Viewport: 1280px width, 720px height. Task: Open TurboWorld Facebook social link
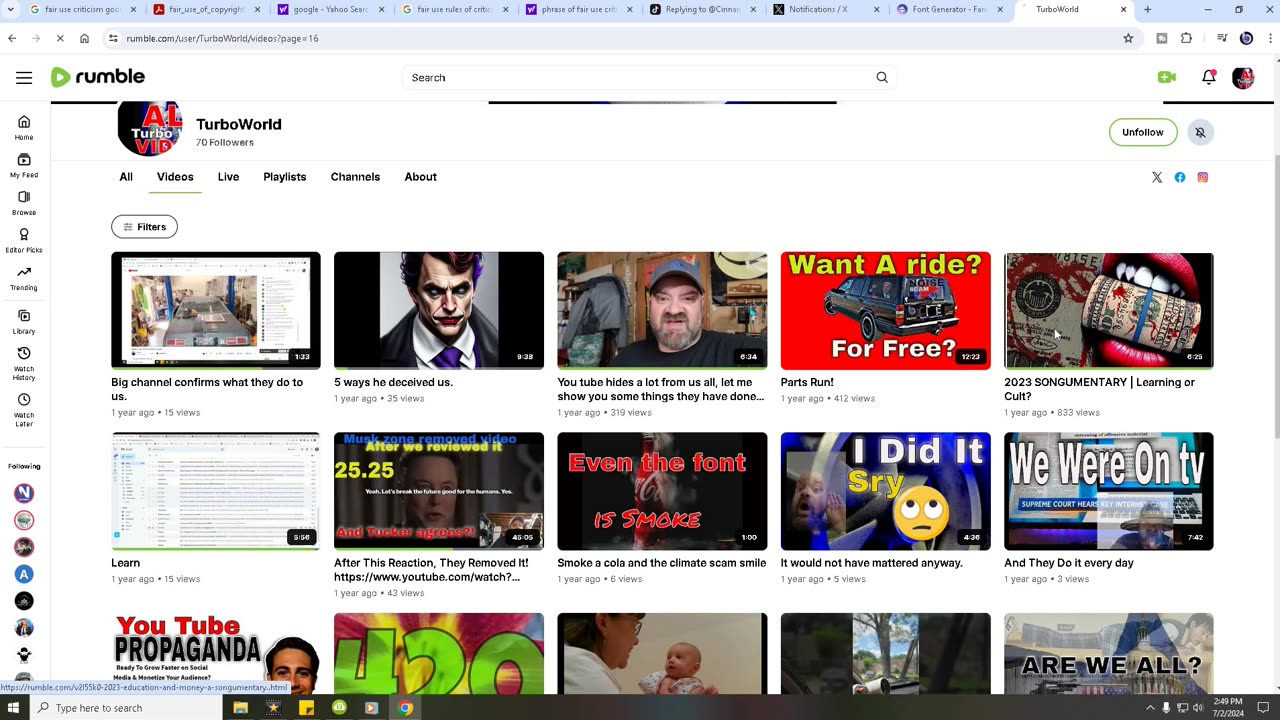pyautogui.click(x=1180, y=177)
